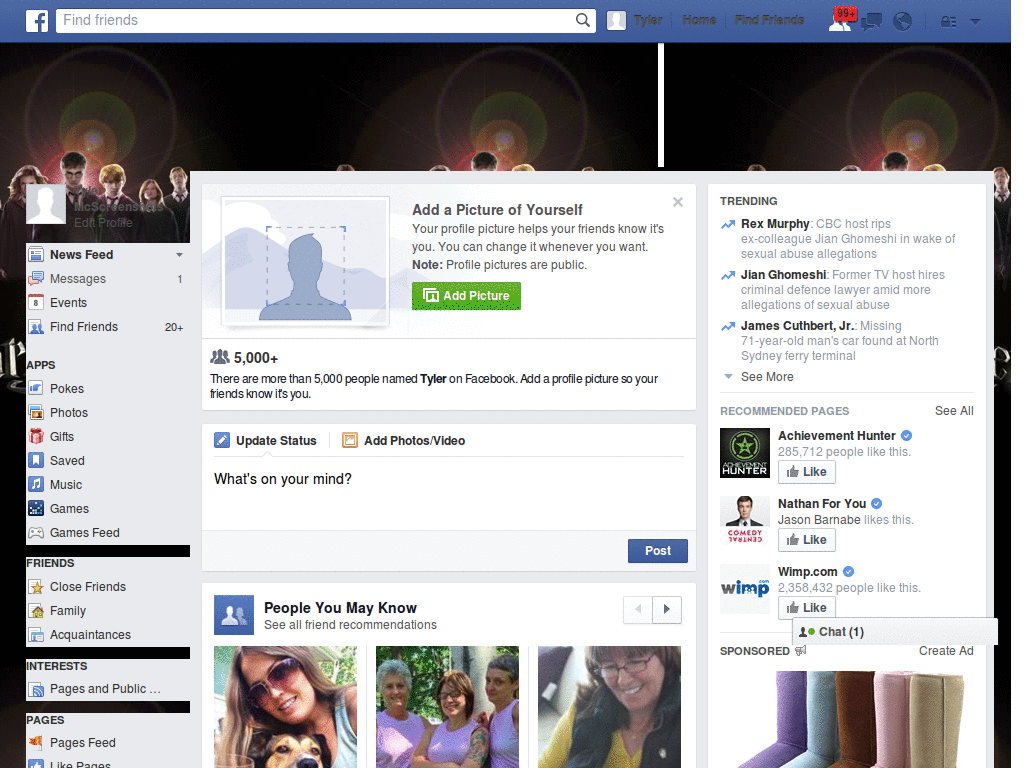Open friend requests notifications icon
Viewport: 1024px width, 768px height.
[x=841, y=20]
